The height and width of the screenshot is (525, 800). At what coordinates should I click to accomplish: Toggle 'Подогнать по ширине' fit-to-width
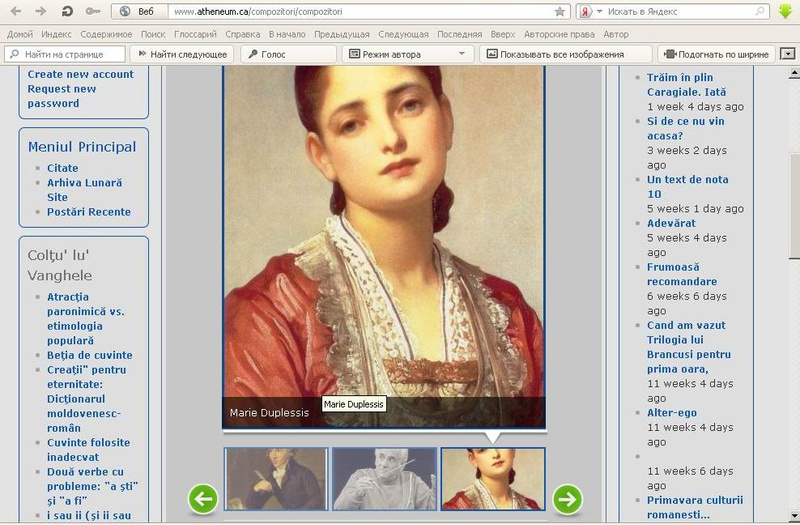coord(716,54)
